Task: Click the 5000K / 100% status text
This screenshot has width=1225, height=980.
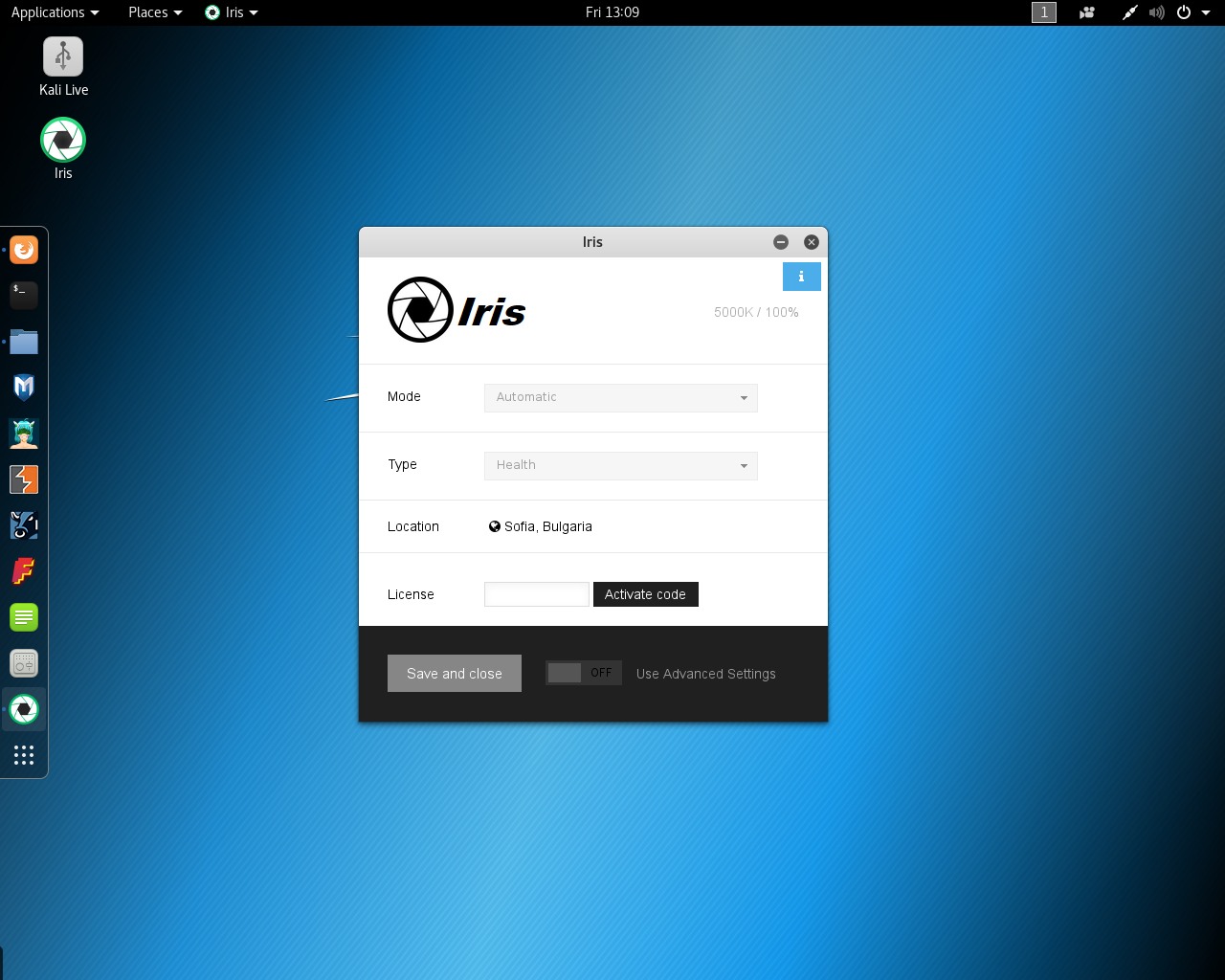Action: click(756, 312)
